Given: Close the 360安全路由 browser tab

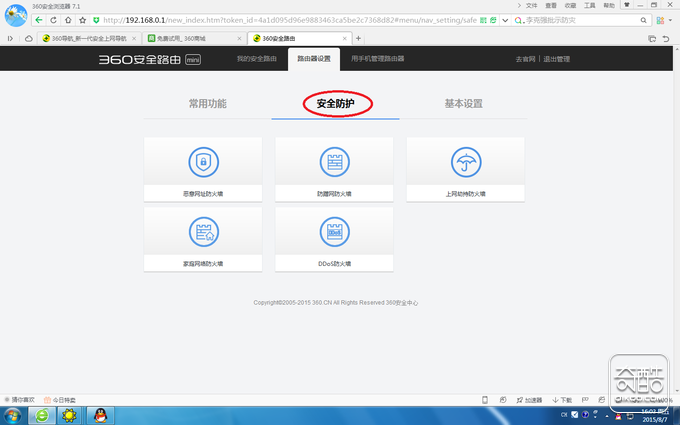Looking at the screenshot, I should coord(345,39).
